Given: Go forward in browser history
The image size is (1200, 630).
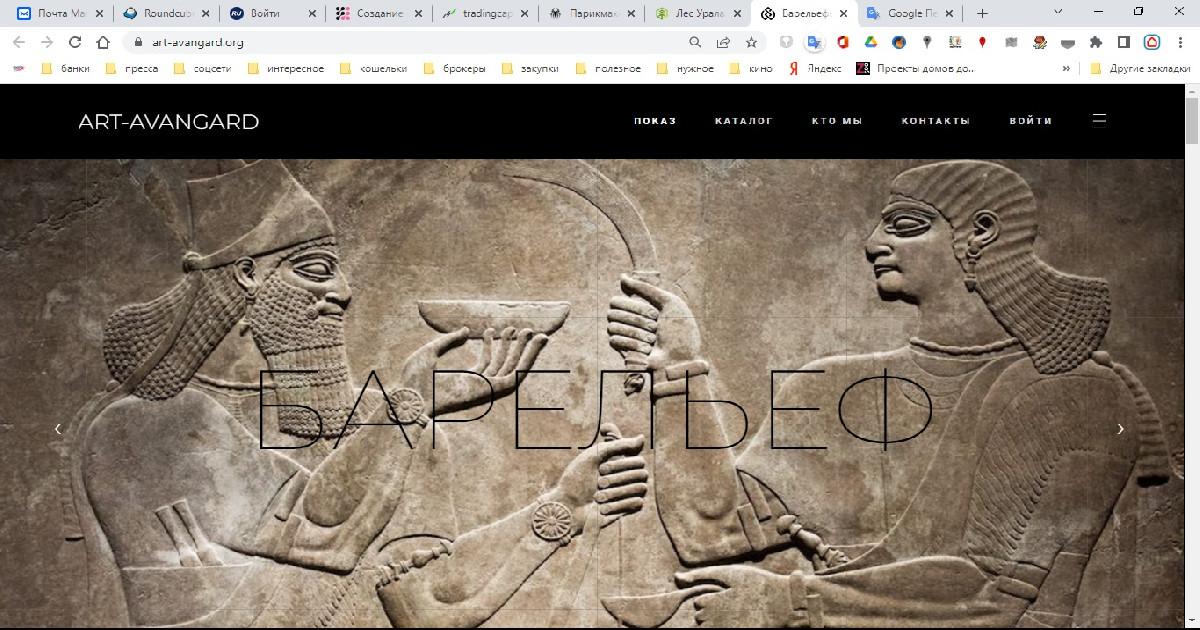Looking at the screenshot, I should 47,42.
